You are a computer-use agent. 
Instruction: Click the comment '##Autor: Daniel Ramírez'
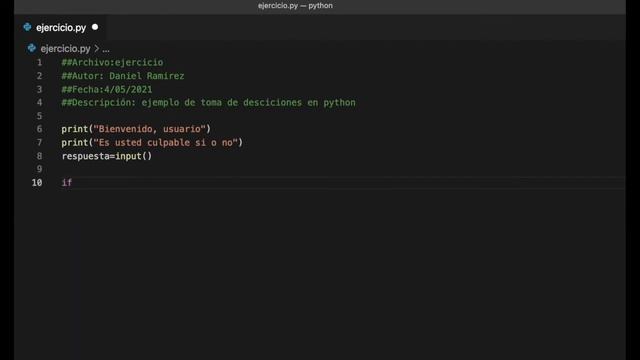point(123,76)
